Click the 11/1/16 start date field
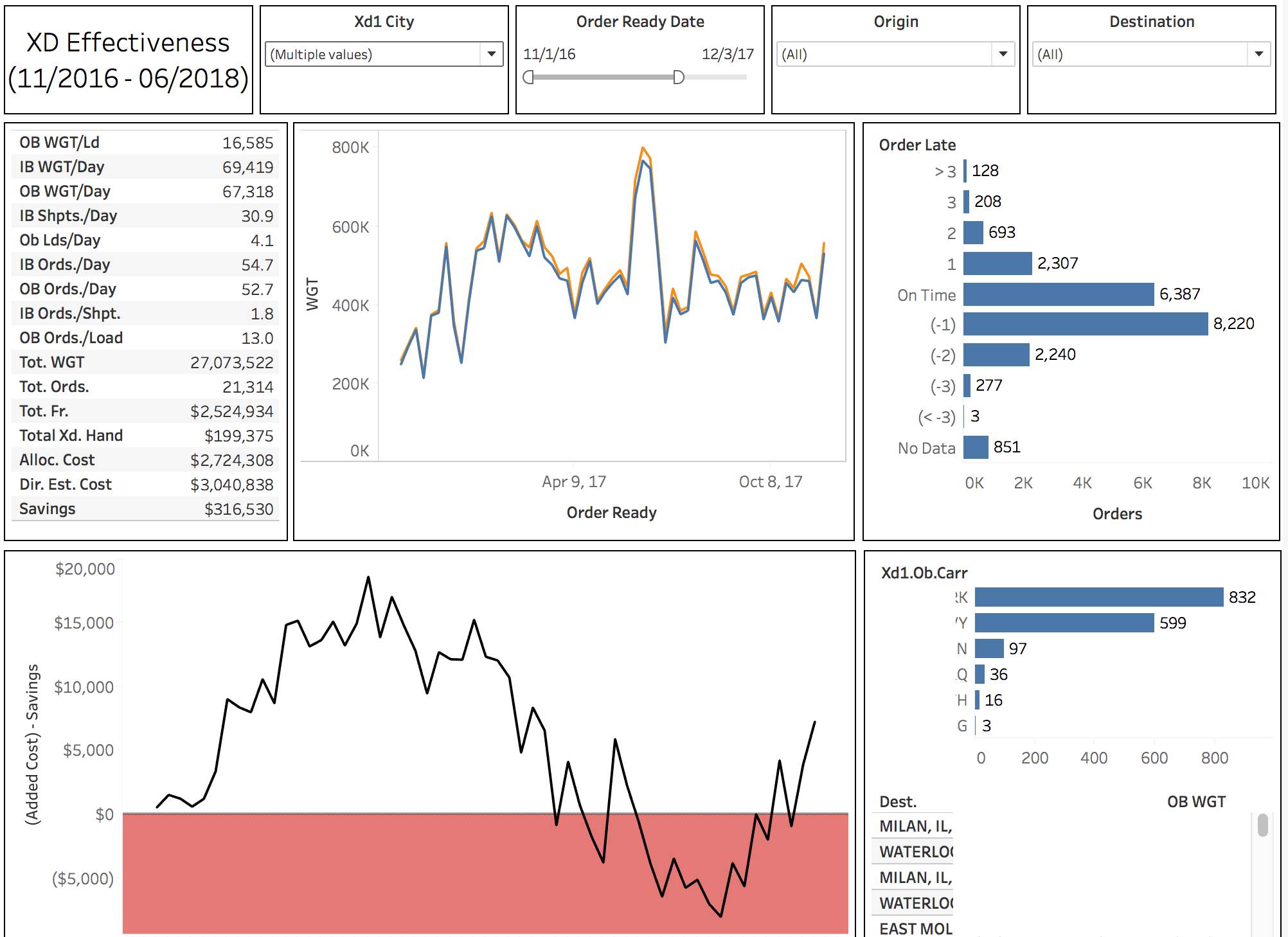 point(549,54)
